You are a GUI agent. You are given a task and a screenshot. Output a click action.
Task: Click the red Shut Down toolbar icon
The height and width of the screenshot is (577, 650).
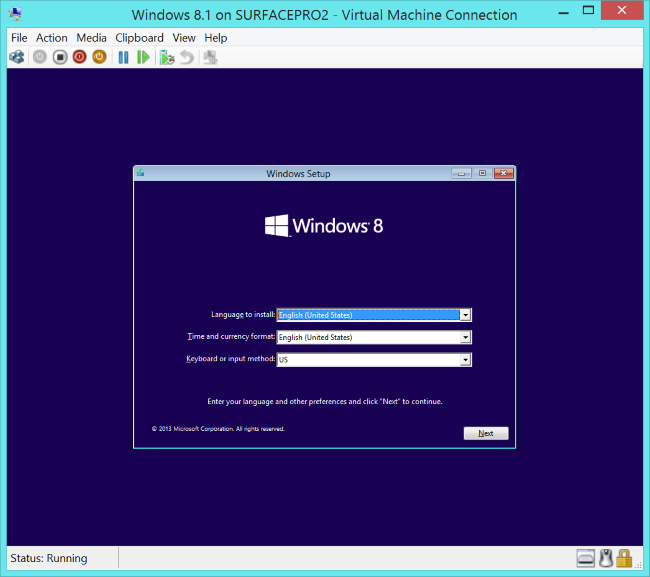[x=79, y=57]
